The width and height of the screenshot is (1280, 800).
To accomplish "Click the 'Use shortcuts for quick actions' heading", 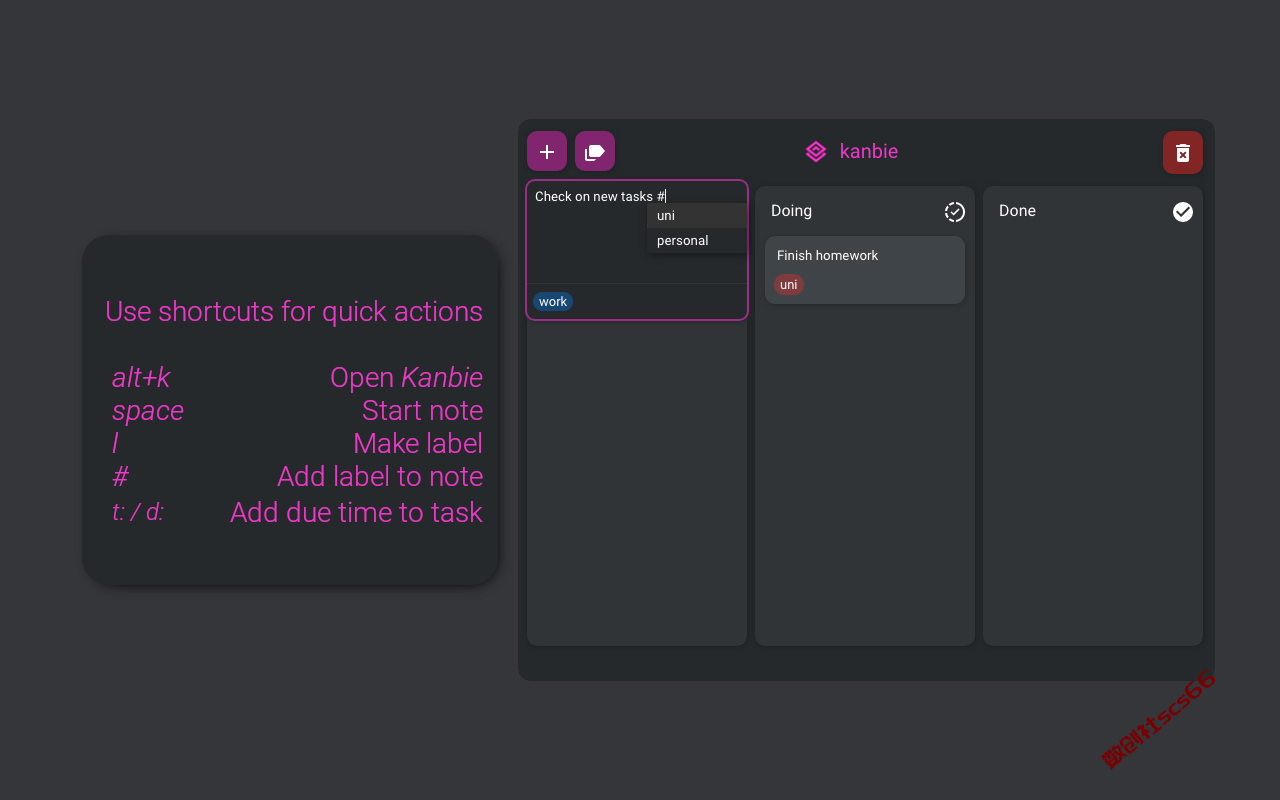I will 294,312.
